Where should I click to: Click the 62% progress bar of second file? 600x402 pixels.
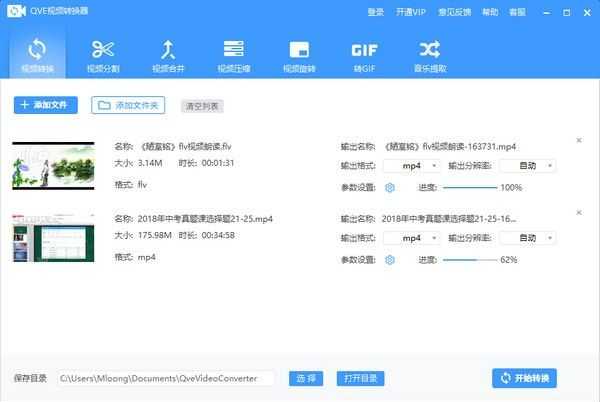pyautogui.click(x=470, y=260)
